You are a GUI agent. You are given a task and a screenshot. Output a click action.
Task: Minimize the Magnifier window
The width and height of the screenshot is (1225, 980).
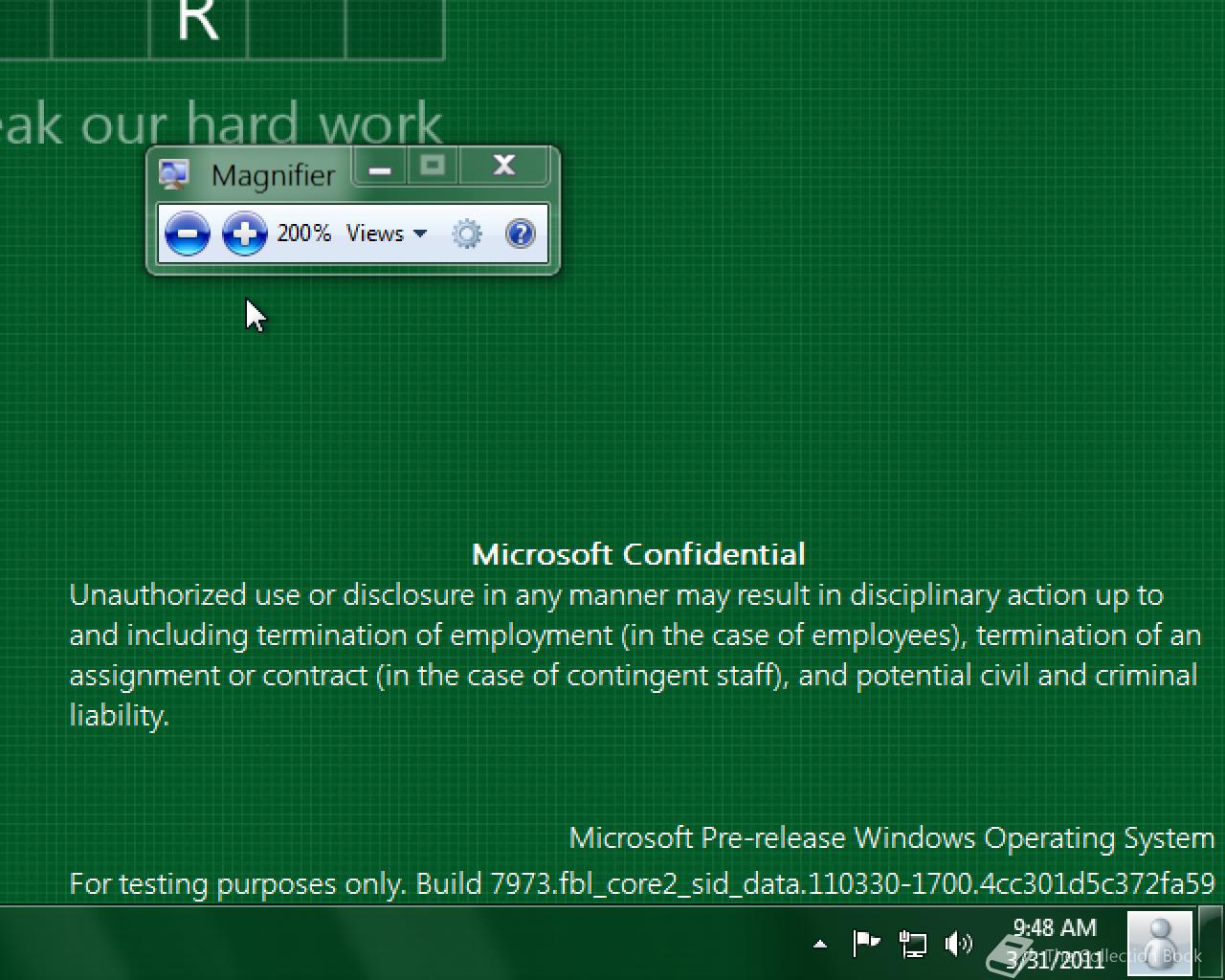(x=380, y=167)
